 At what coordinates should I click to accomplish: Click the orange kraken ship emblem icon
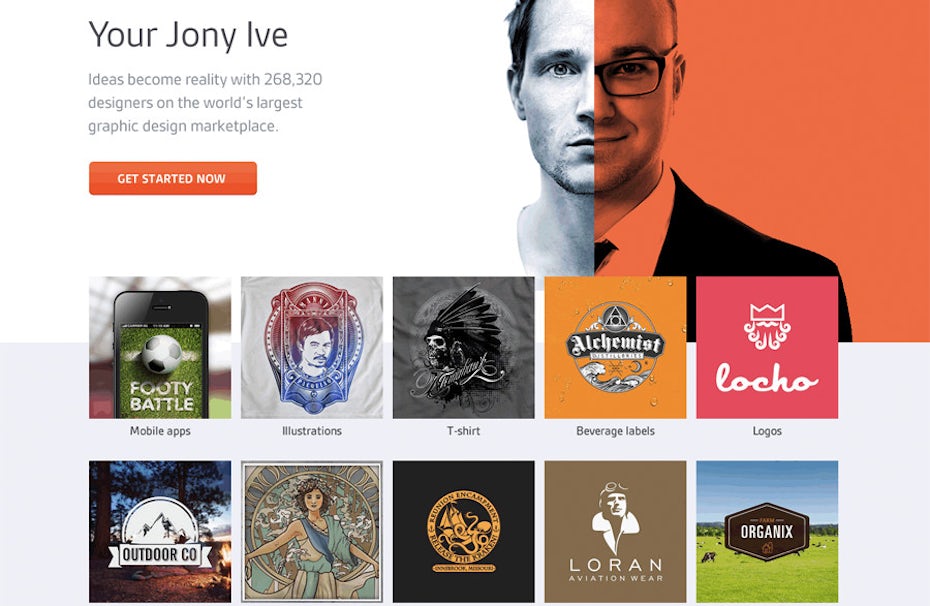pyautogui.click(x=464, y=531)
